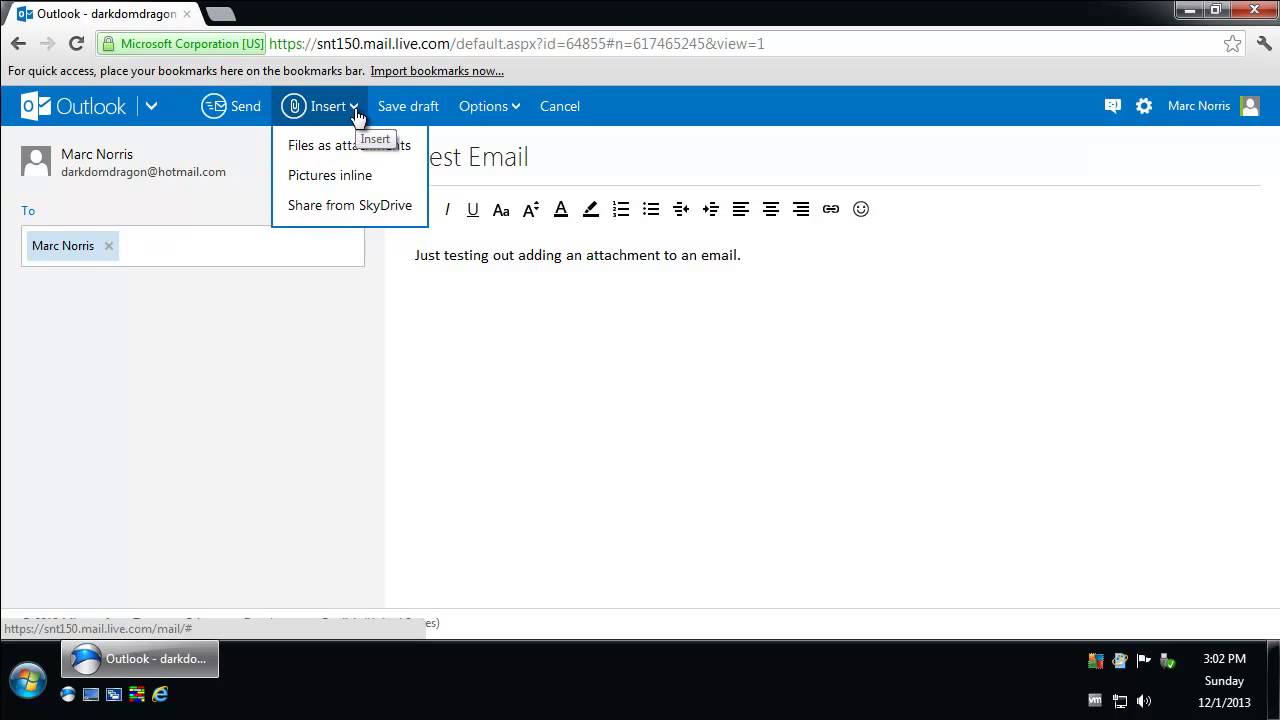Align text left
This screenshot has width=1280, height=720.
point(741,209)
